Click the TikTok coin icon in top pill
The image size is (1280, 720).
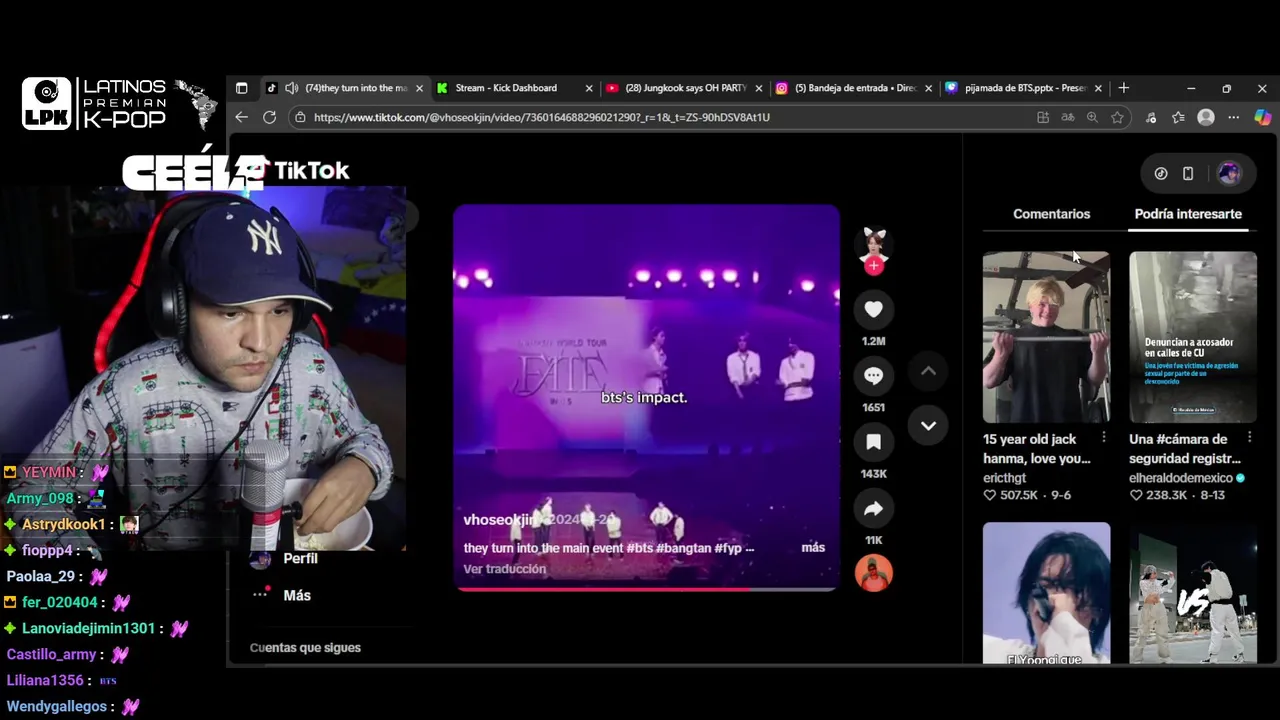point(1161,173)
